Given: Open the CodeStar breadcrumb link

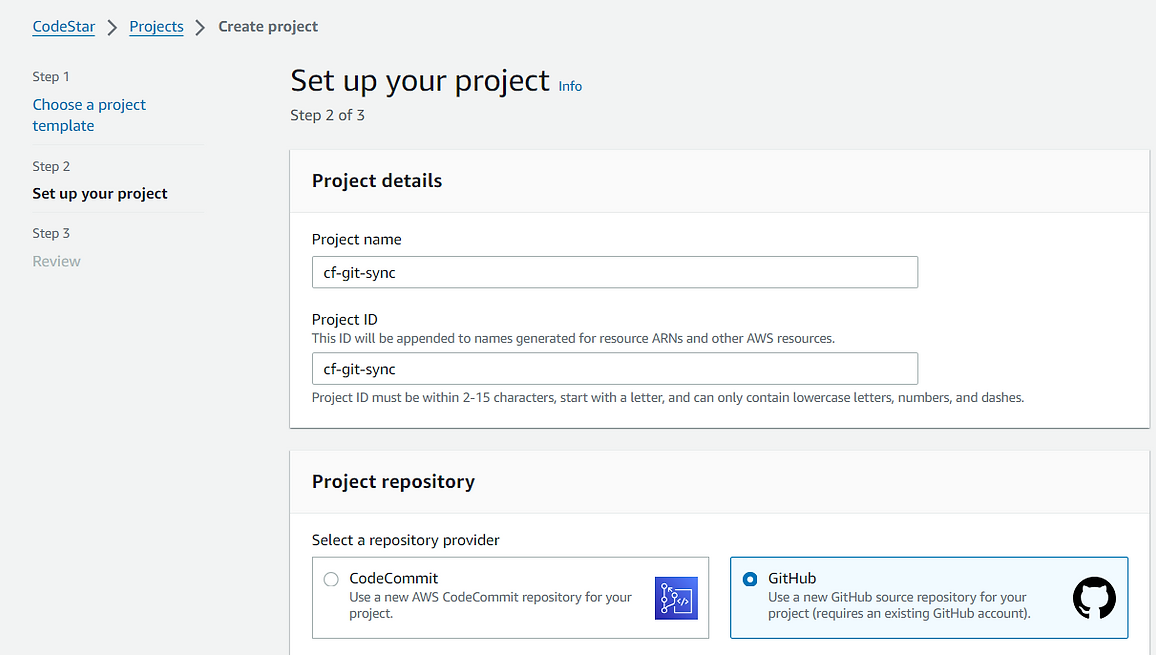Looking at the screenshot, I should pos(63,27).
